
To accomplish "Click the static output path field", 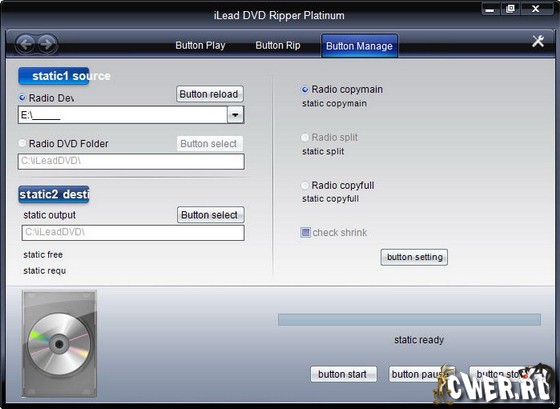I will (133, 233).
